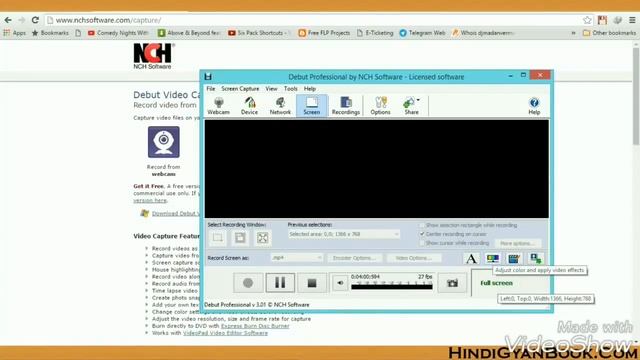Click Encoder Options button
Image resolution: width=640 pixels, height=360 pixels.
pos(354,258)
